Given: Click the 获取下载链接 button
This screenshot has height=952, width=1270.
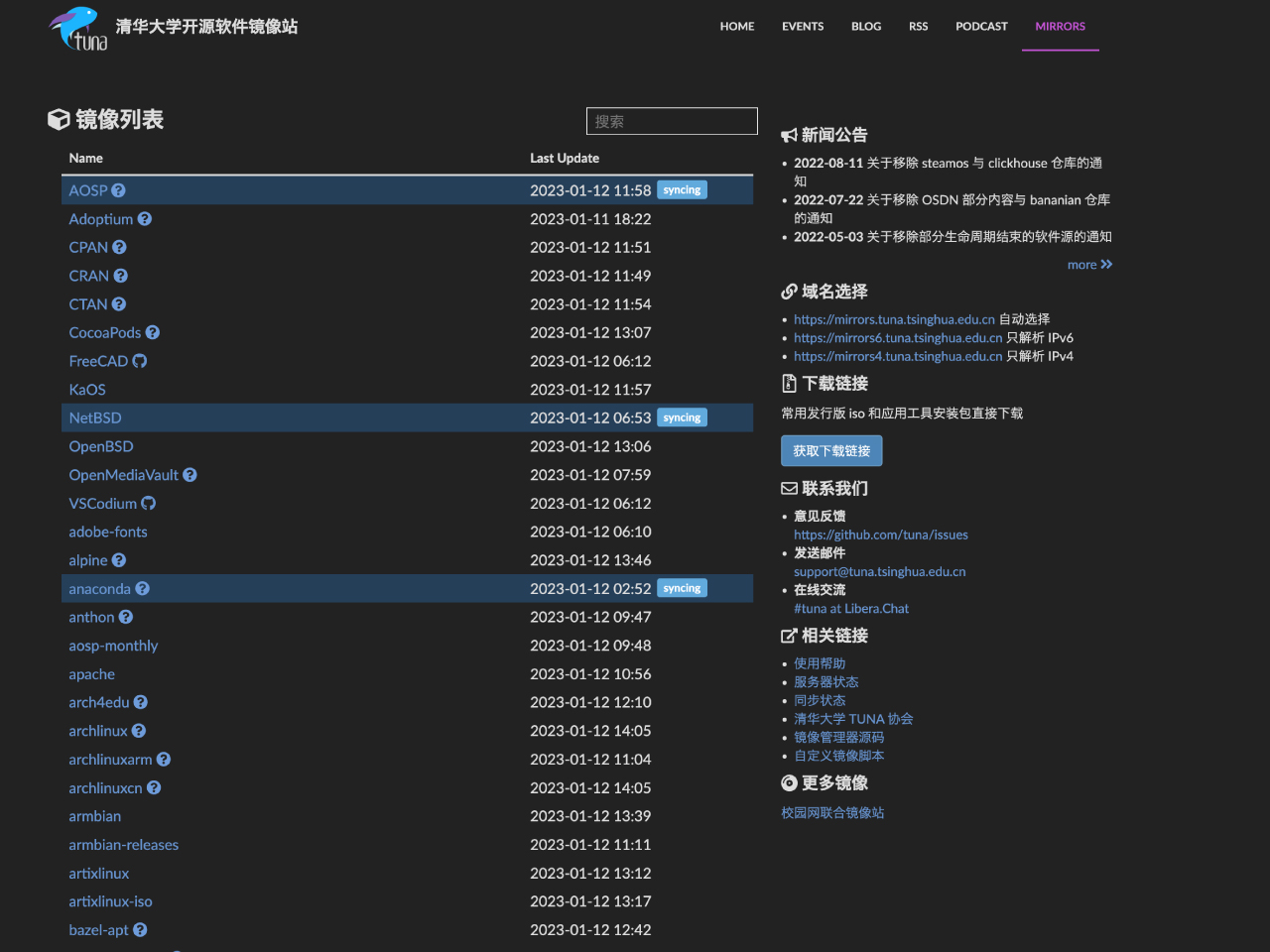Looking at the screenshot, I should point(831,451).
